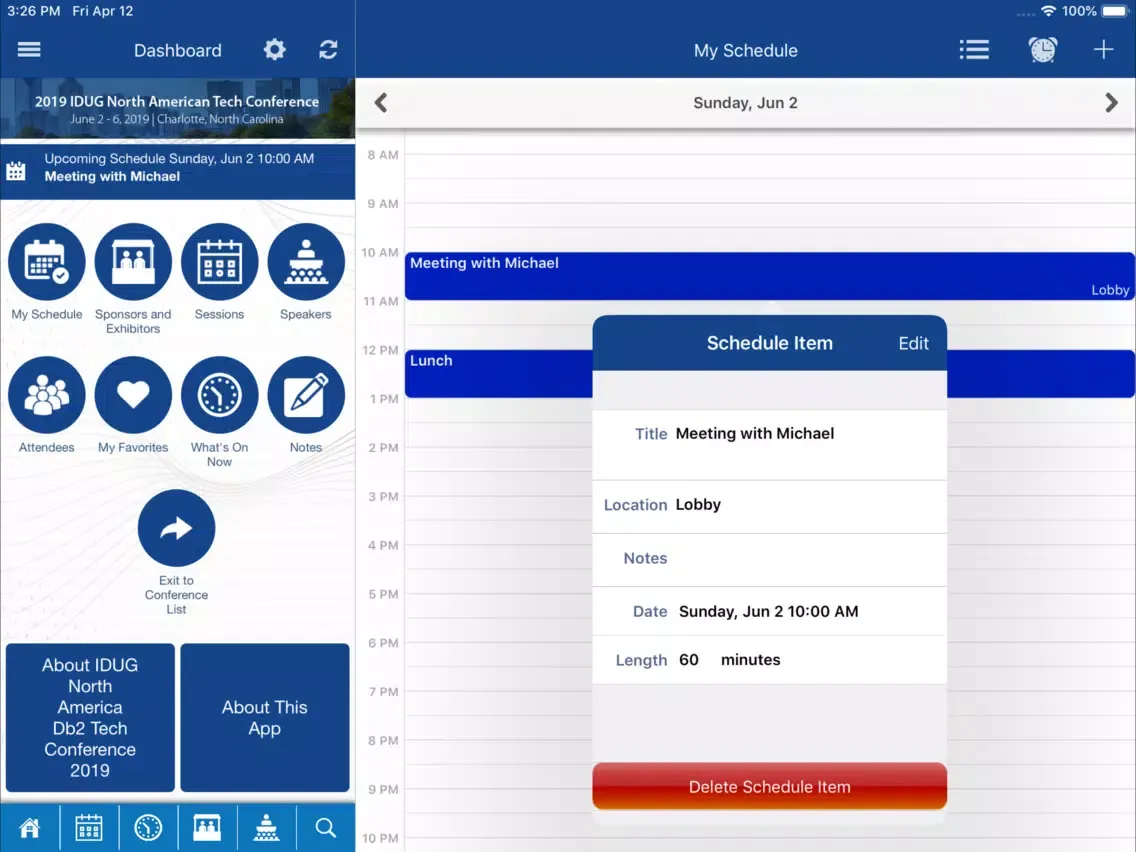Tap the Schedule Item popup title
The height and width of the screenshot is (852, 1136).
(x=769, y=343)
